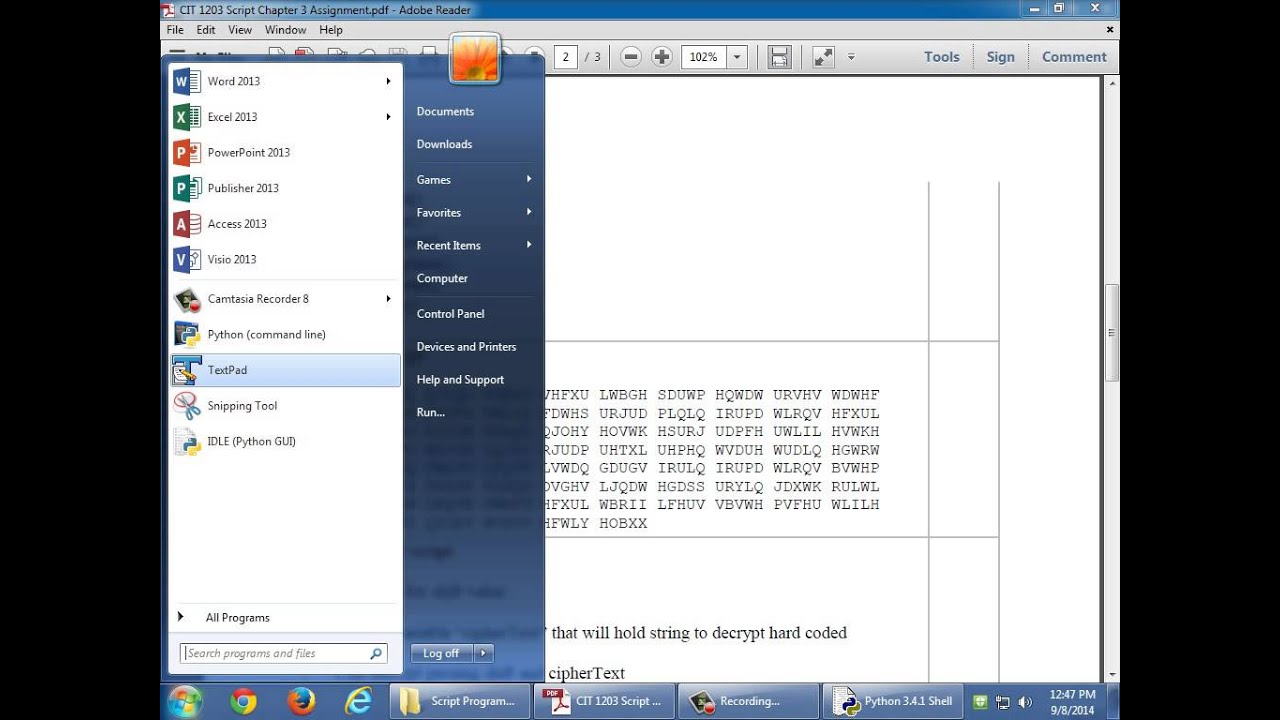Start IDLE (Python GUI)
Viewport: 1280px width, 720px height.
pos(285,441)
